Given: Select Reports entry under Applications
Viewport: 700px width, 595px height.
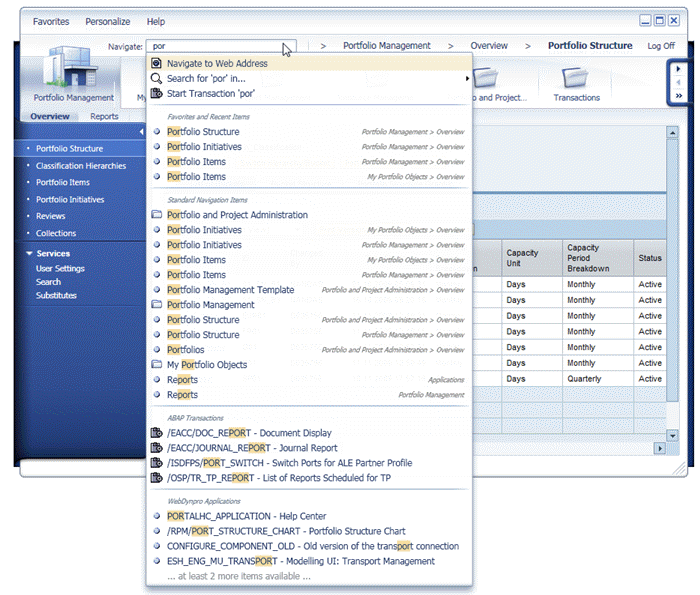Looking at the screenshot, I should pos(309,379).
